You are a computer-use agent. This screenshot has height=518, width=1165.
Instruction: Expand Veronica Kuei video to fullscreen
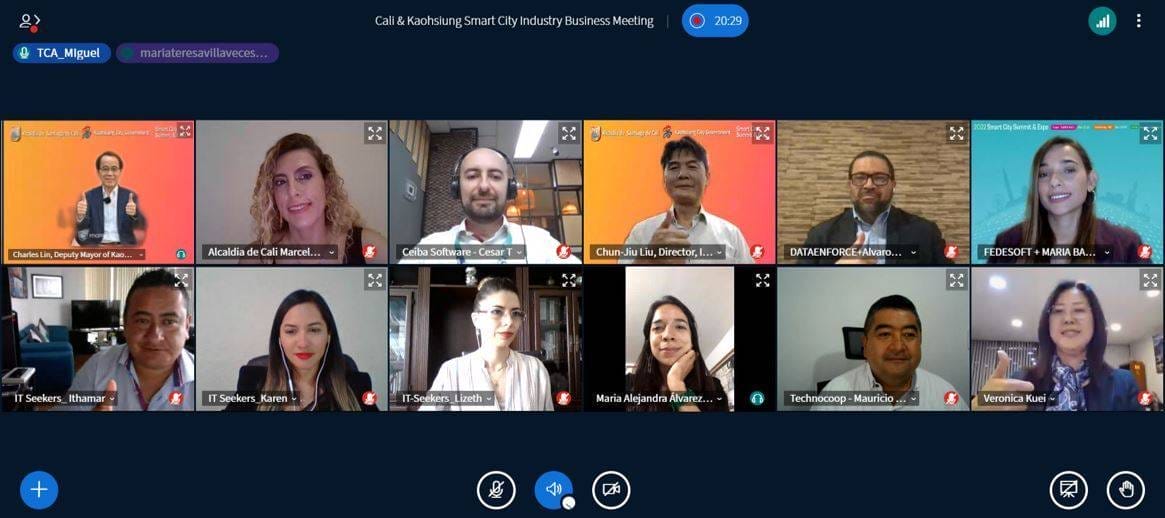click(1150, 280)
